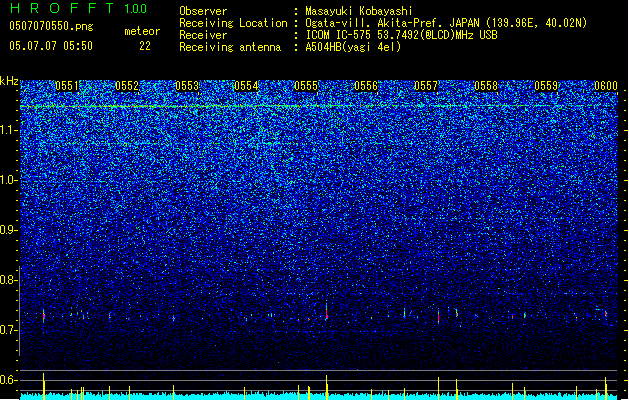Click the meteor count value 22
This screenshot has height=400, width=629.
[145, 46]
